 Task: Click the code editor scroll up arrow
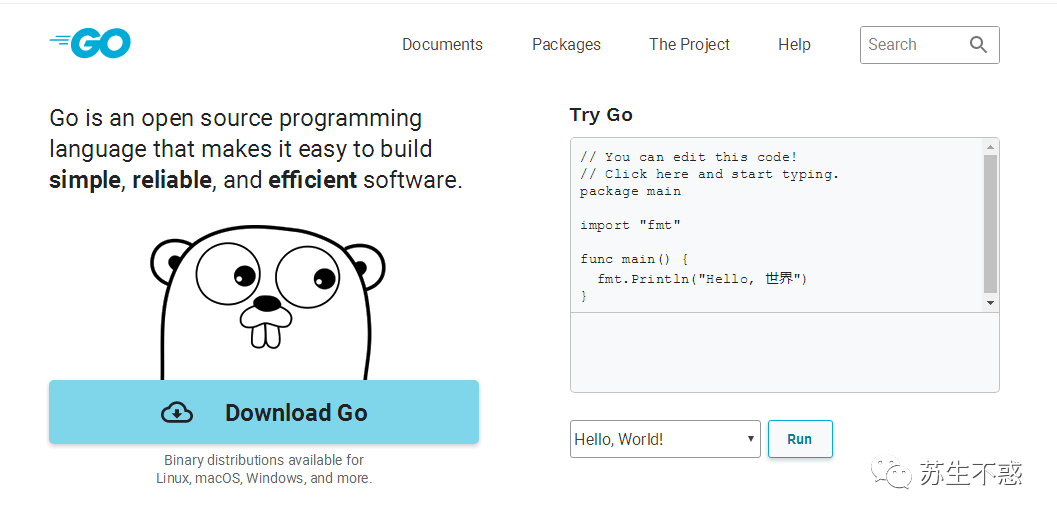tap(990, 147)
